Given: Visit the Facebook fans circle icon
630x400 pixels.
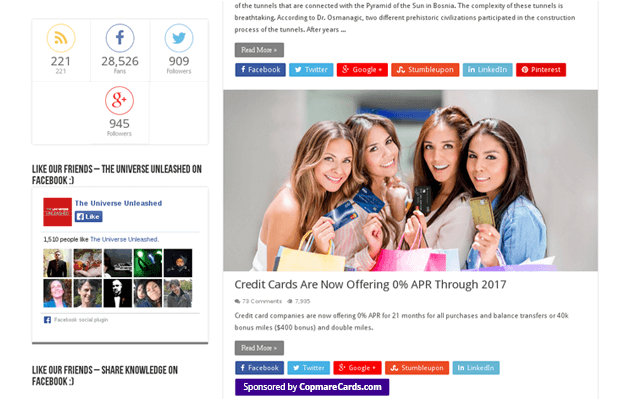Looking at the screenshot, I should (x=120, y=38).
